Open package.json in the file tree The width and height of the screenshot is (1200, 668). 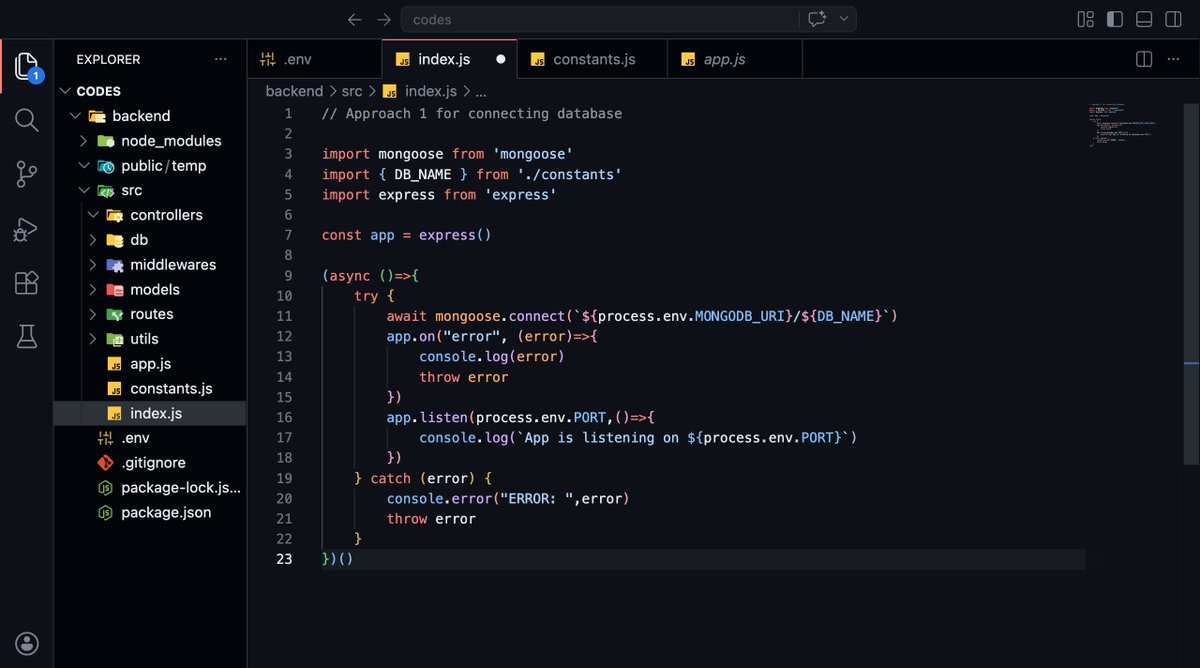150,512
